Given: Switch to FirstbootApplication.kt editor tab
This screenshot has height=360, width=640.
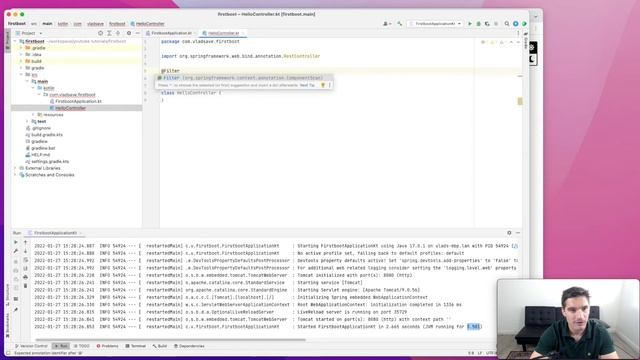Looking at the screenshot, I should [170, 33].
